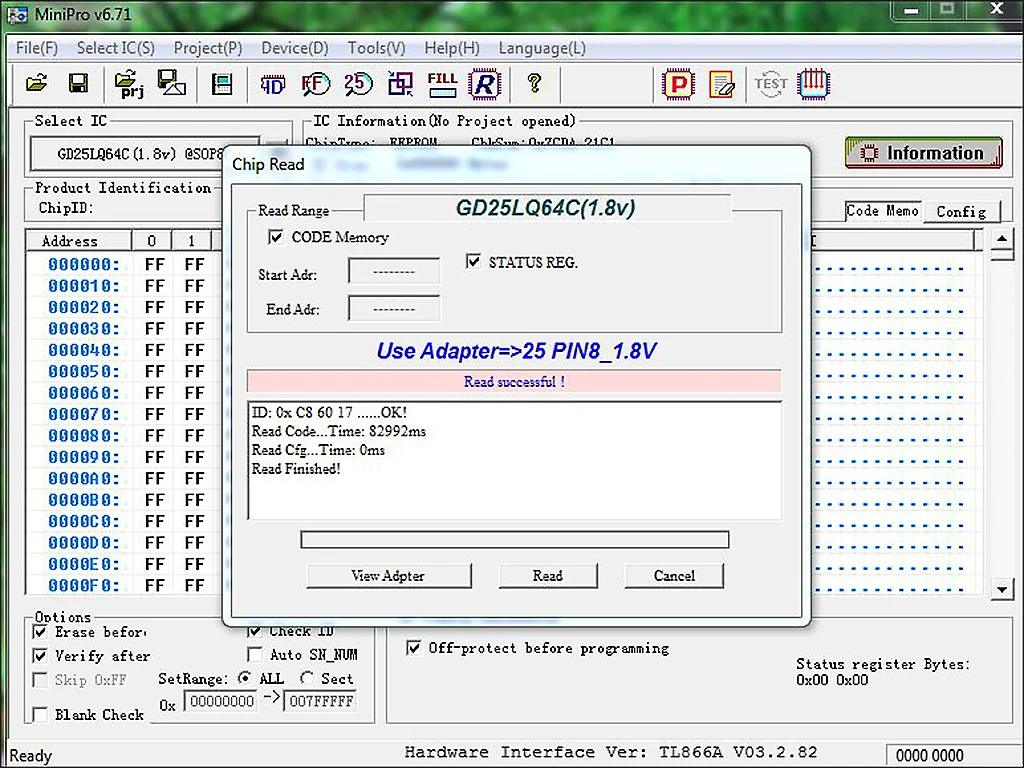Click the TEST toolbar icon
Viewport: 1024px width, 768px height.
pyautogui.click(x=771, y=84)
